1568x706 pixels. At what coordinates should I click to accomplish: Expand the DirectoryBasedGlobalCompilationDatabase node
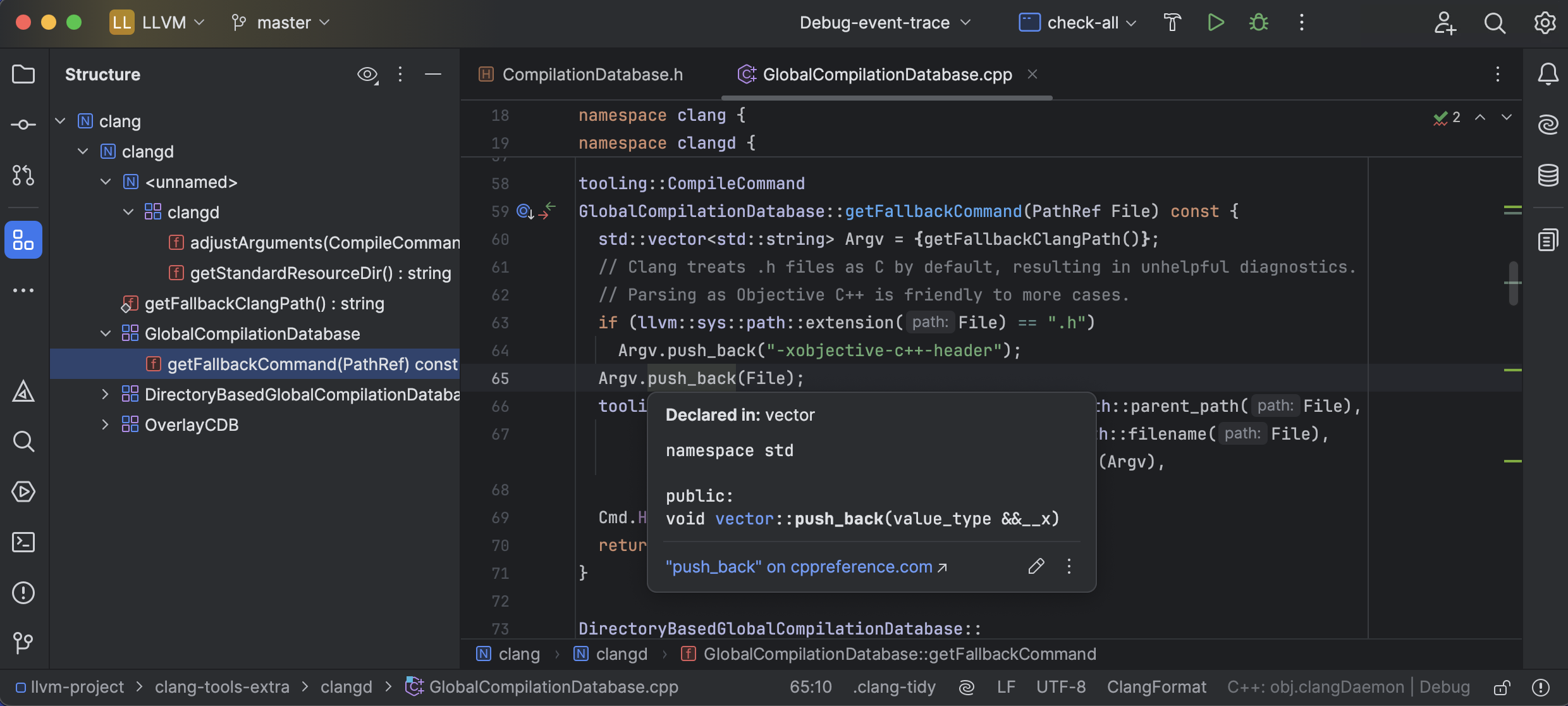tap(105, 394)
